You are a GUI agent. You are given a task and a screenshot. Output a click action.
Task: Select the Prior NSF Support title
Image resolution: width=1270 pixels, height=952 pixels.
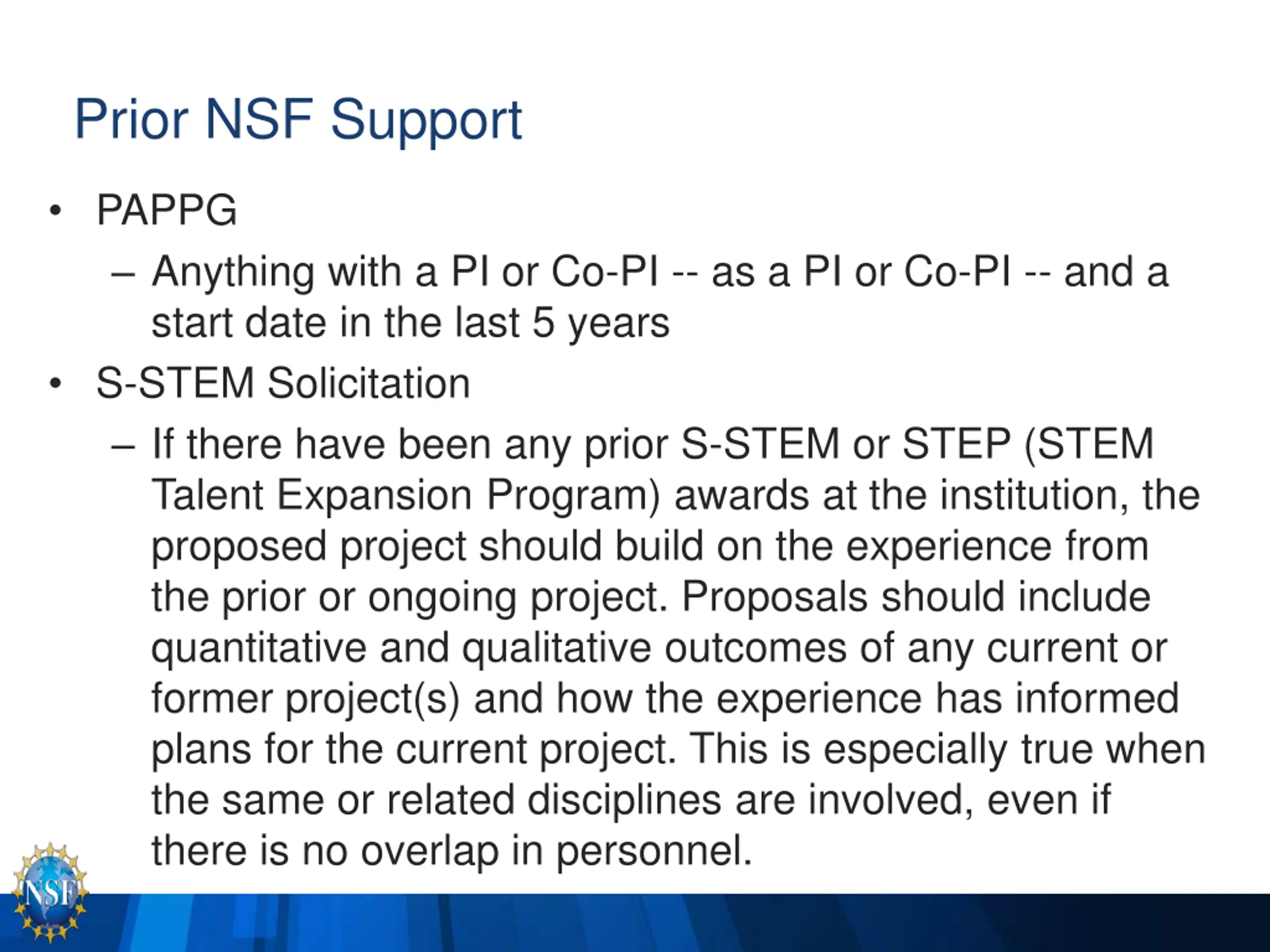click(298, 120)
